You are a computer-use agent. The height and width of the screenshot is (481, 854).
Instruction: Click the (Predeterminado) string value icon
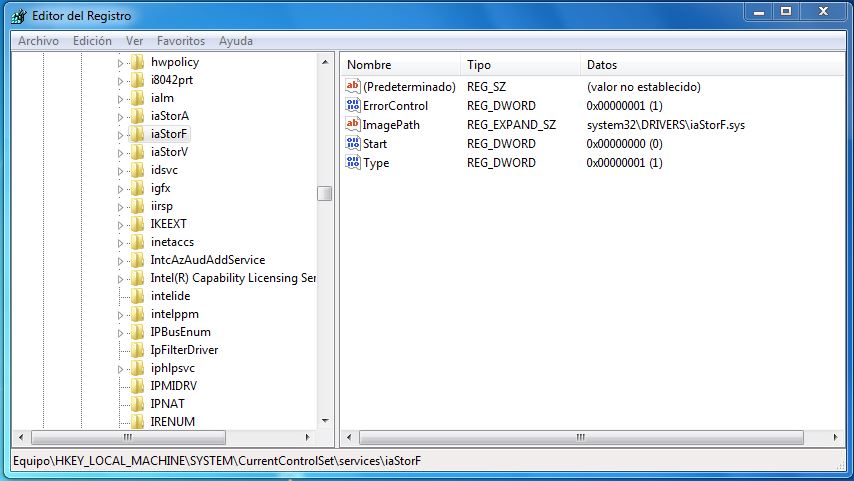[x=353, y=86]
